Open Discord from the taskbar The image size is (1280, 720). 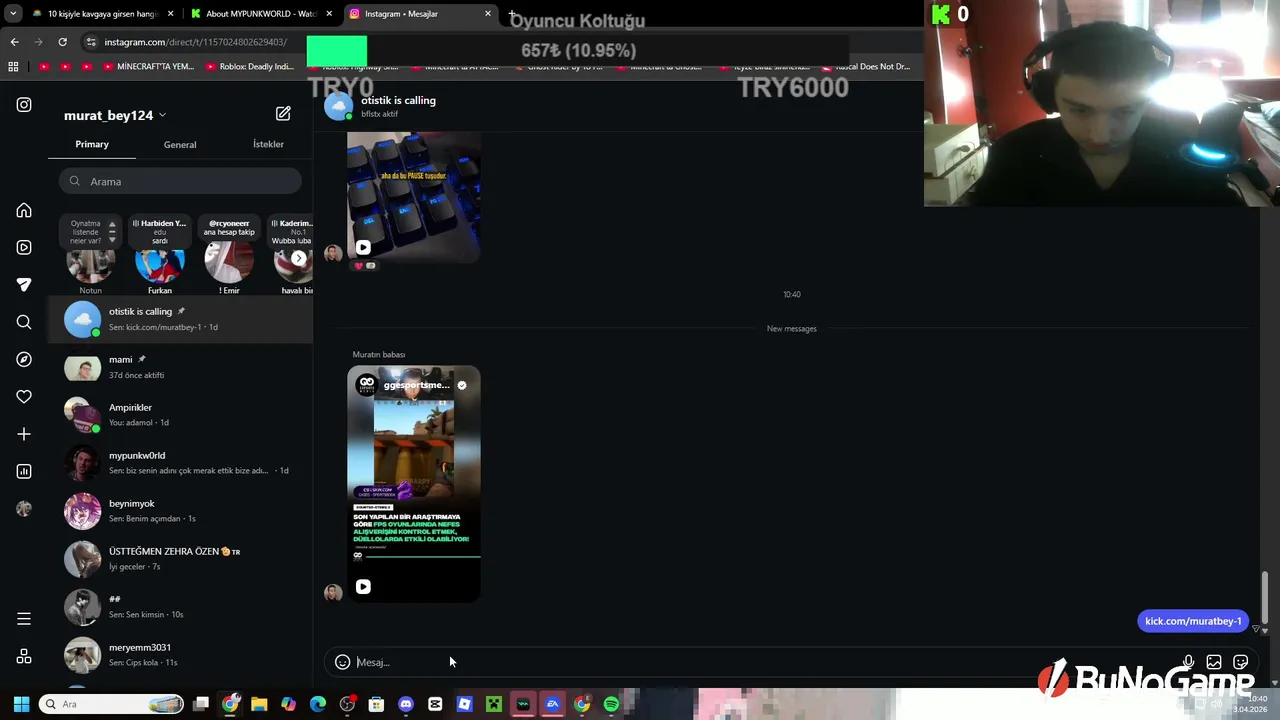[405, 704]
